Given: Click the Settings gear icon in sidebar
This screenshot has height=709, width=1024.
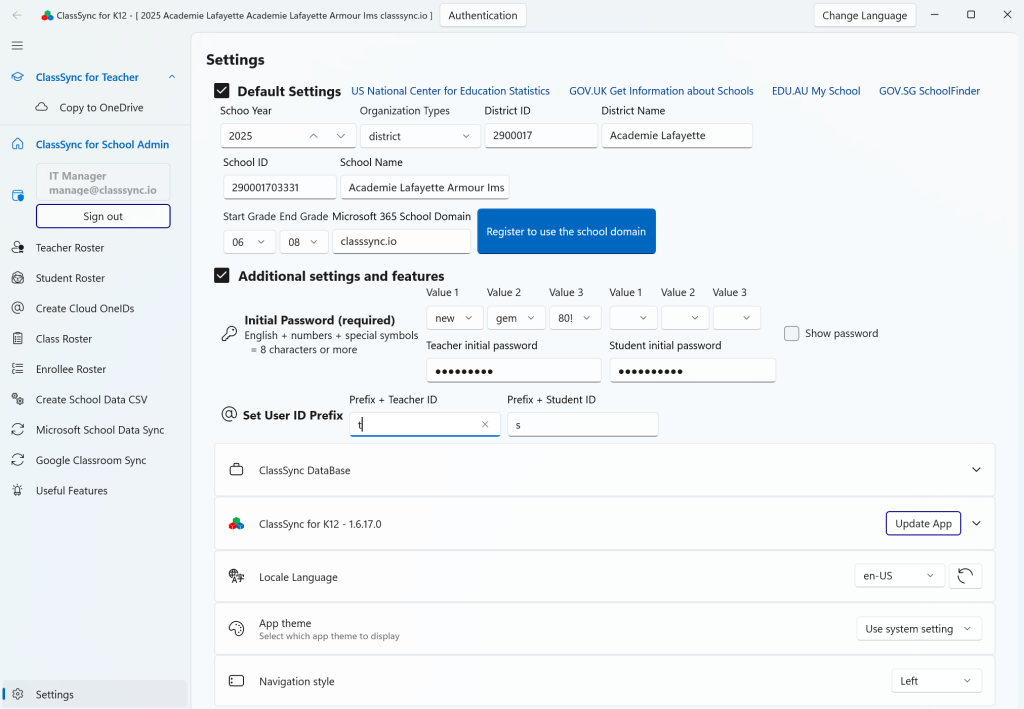Looking at the screenshot, I should coord(18,694).
